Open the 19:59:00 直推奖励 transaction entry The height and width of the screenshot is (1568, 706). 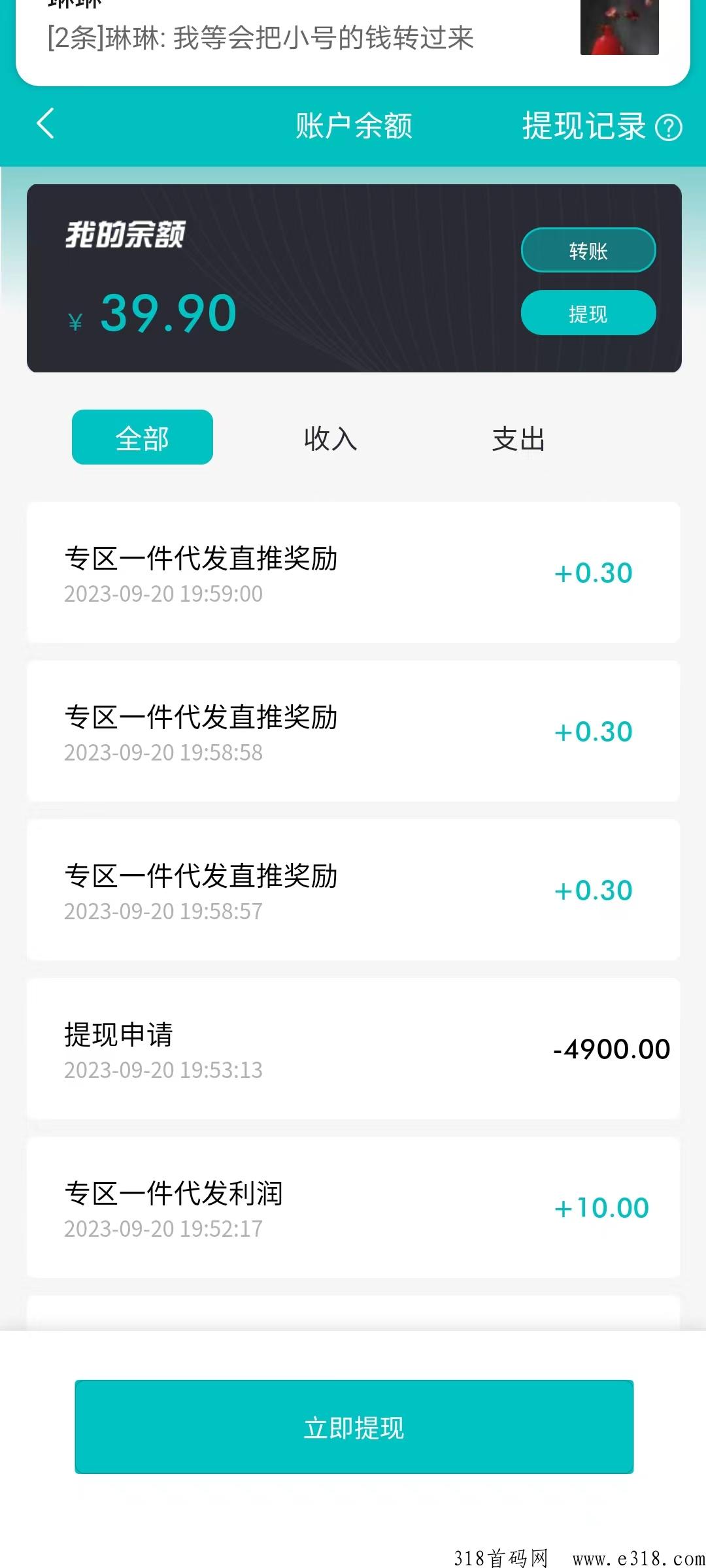pyautogui.click(x=353, y=572)
